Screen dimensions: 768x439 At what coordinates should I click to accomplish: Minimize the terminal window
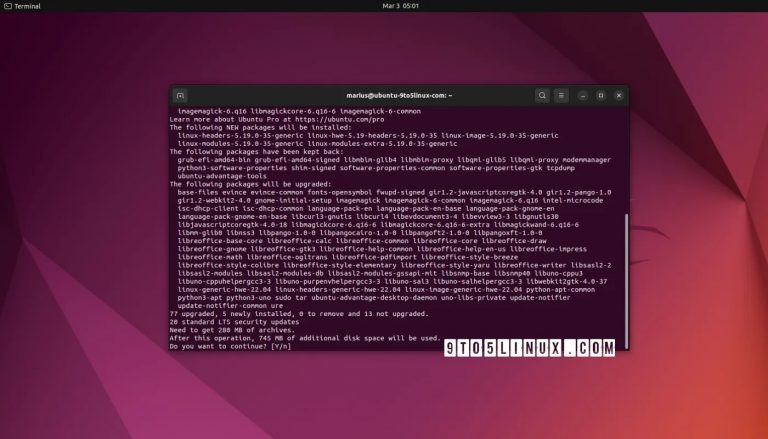click(x=583, y=96)
